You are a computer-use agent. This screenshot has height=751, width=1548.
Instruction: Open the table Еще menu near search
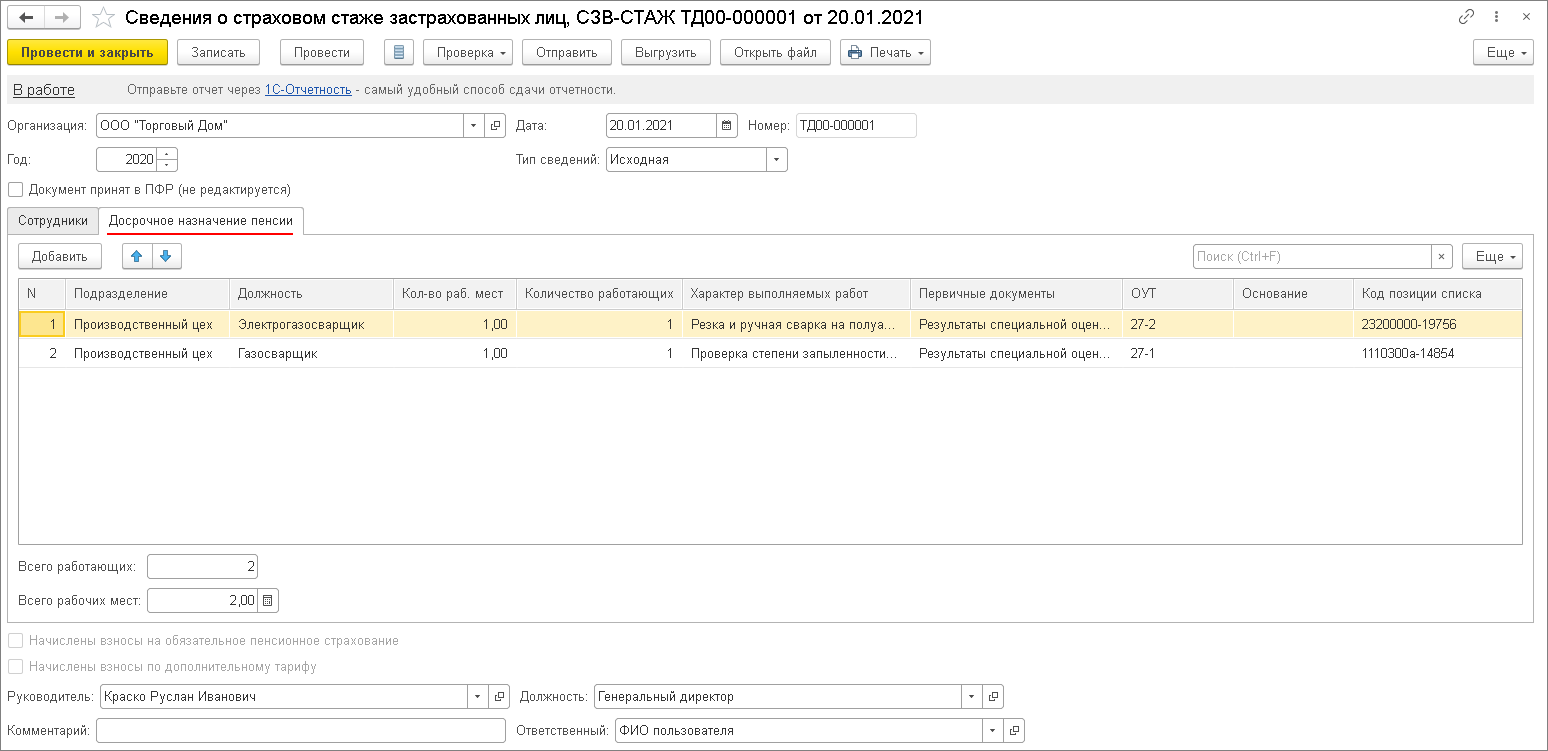tap(1492, 257)
